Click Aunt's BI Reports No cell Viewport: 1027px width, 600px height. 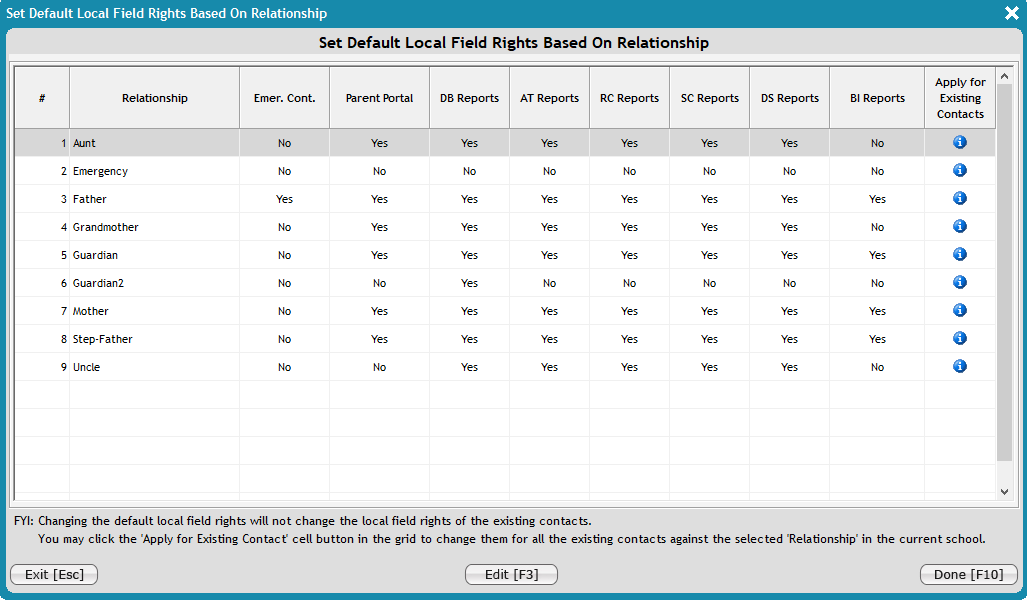point(877,143)
